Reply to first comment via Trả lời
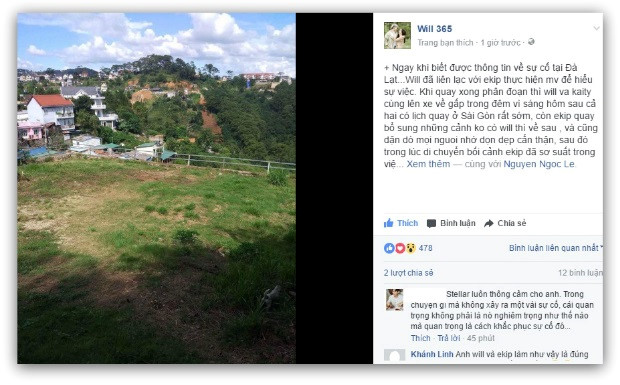This screenshot has width=620, height=385. pyautogui.click(x=449, y=338)
